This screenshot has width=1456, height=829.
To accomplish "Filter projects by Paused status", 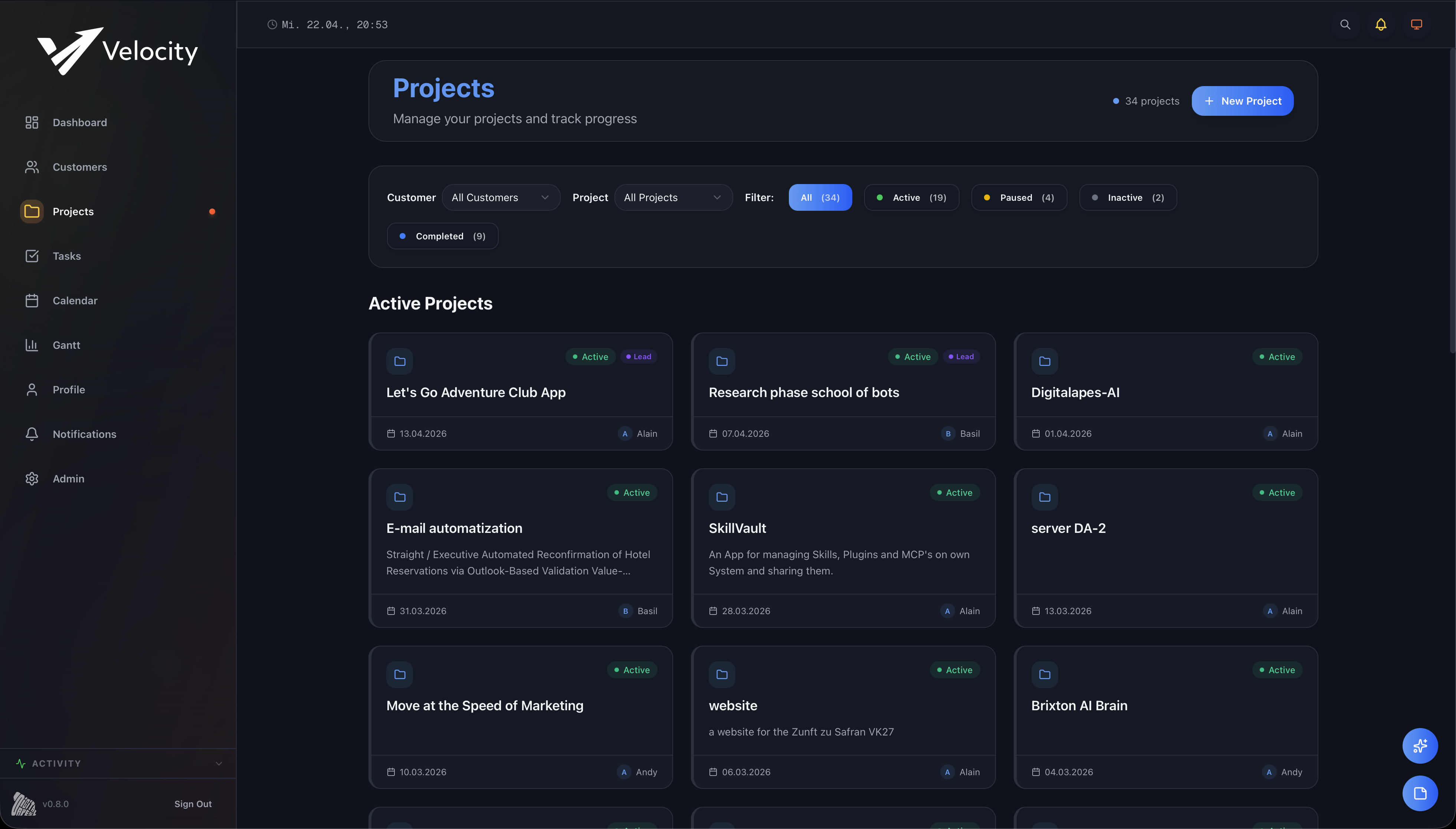I will [1019, 197].
